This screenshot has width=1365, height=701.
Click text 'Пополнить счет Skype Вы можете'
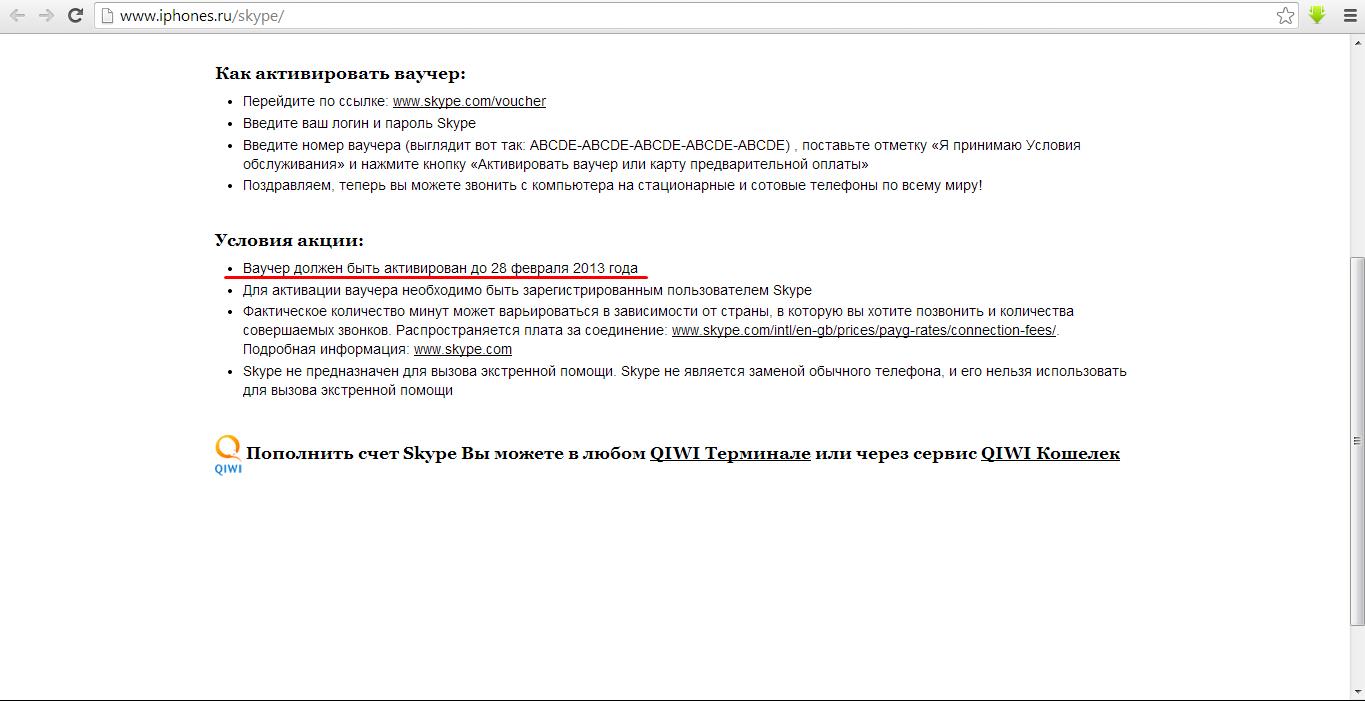(392, 453)
